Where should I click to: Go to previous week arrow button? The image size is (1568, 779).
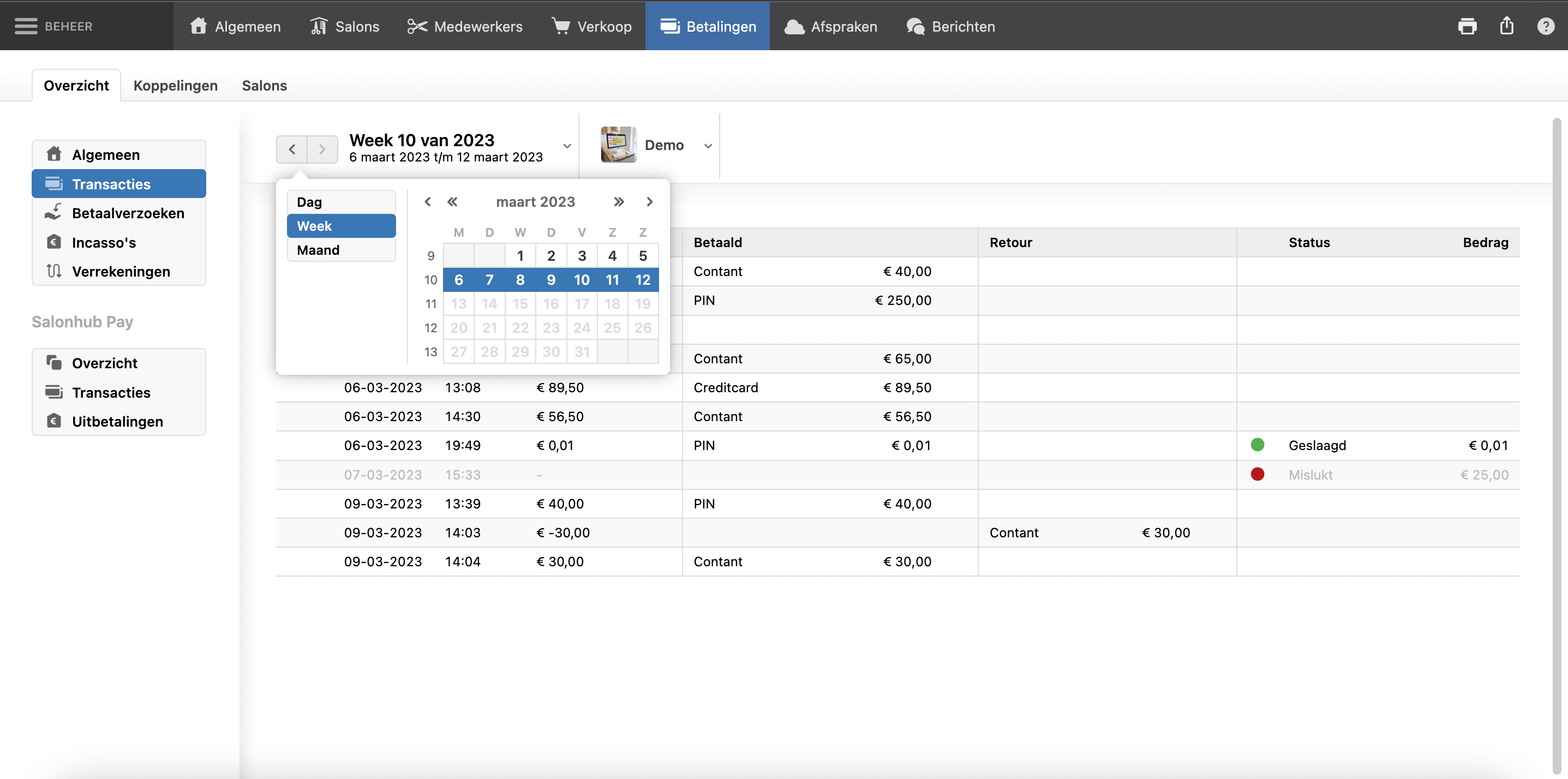291,149
